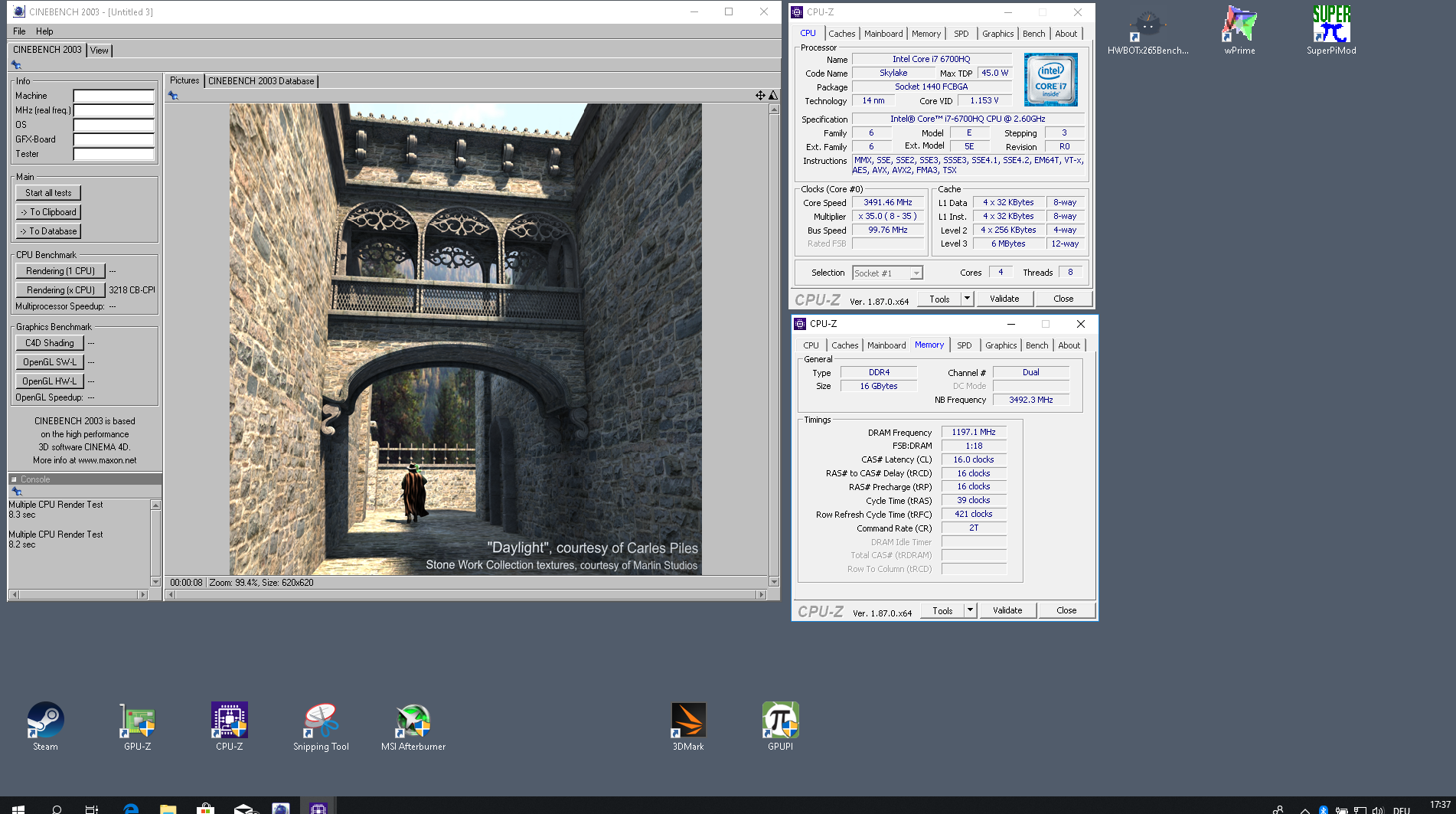Open the GPUPI desktop shortcut

tap(780, 726)
